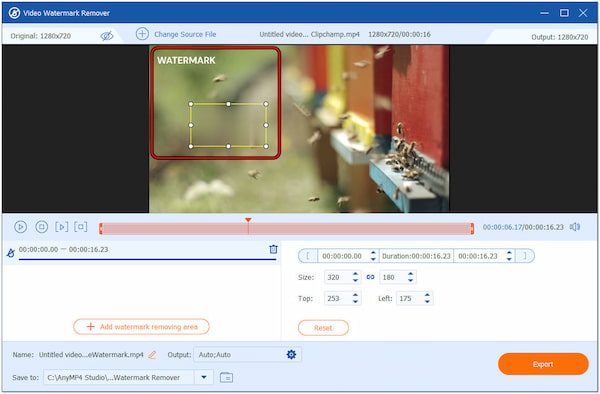Click the end time field 00:00:16.23
The width and height of the screenshot is (600, 394).
coord(478,256)
